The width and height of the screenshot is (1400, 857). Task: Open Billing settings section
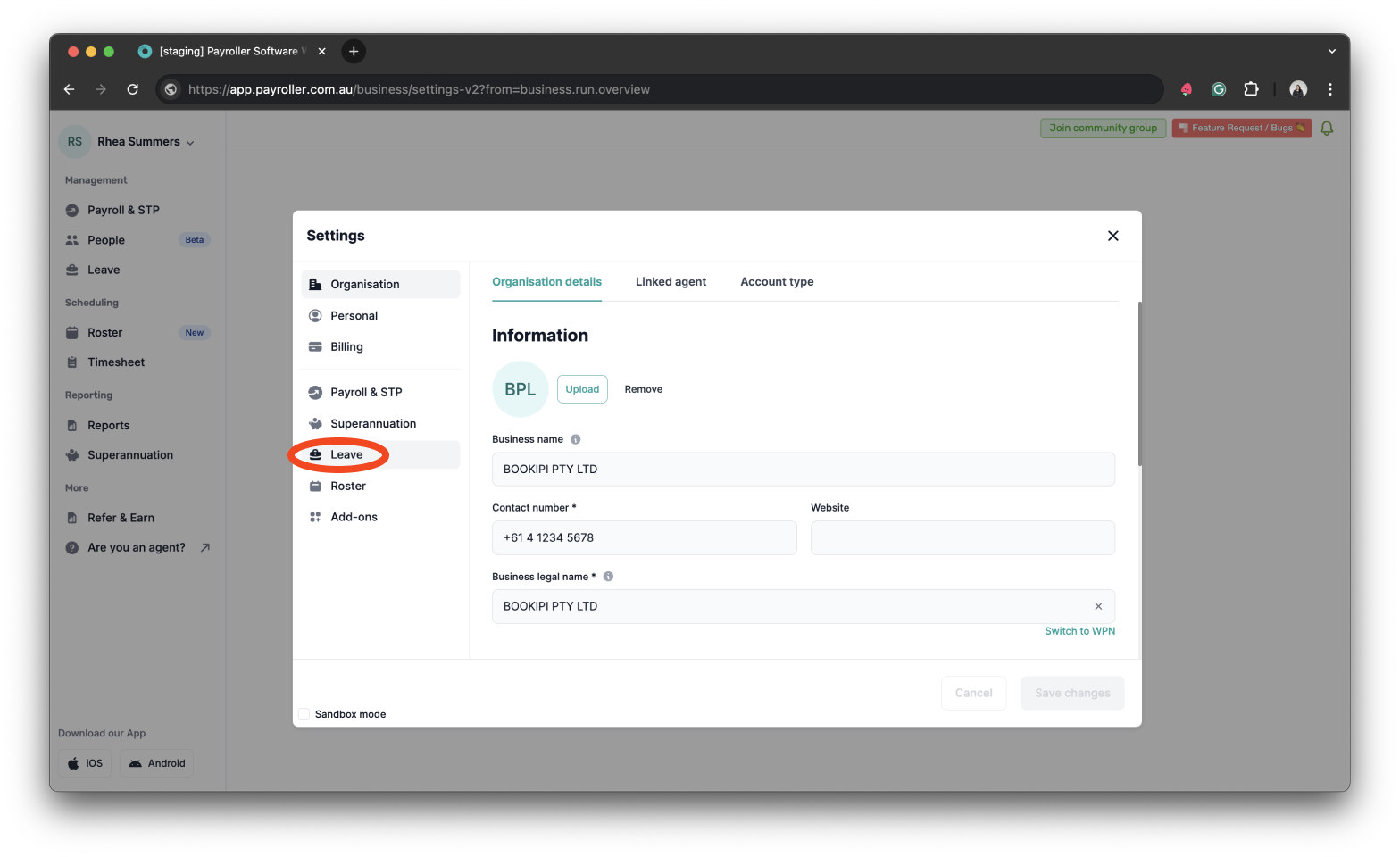point(380,346)
